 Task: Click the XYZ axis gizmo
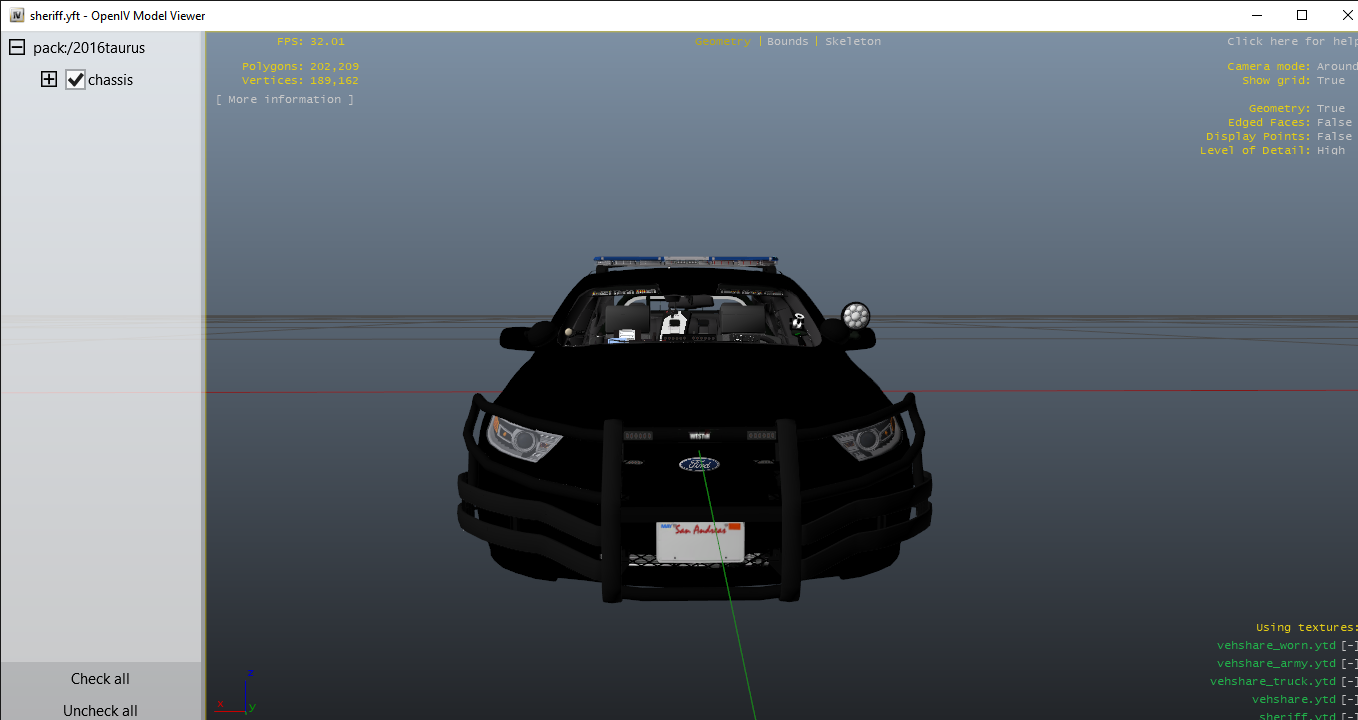(238, 693)
